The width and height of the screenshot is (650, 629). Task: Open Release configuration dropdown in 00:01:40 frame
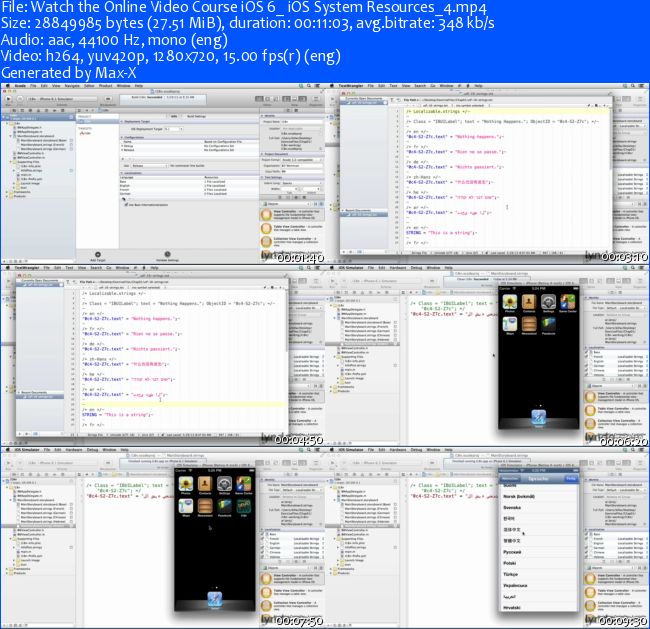click(149, 165)
